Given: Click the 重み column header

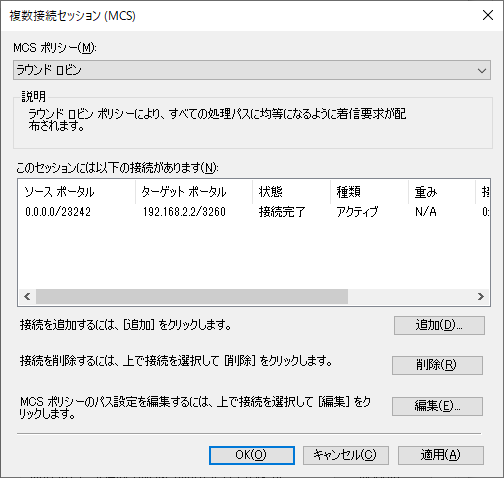Looking at the screenshot, I should 442,192.
